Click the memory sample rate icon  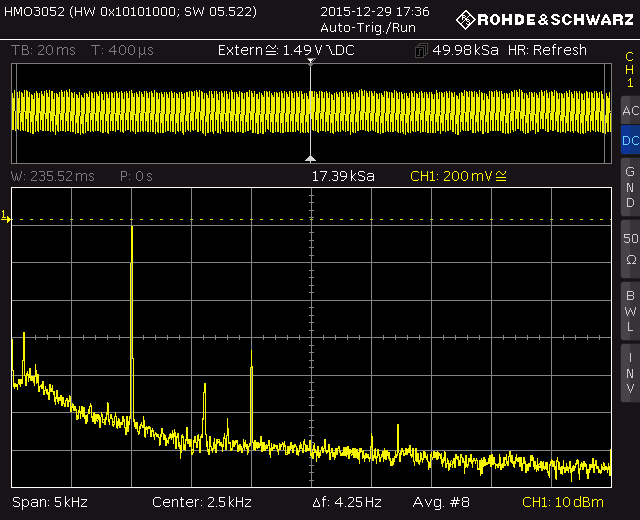click(x=421, y=51)
